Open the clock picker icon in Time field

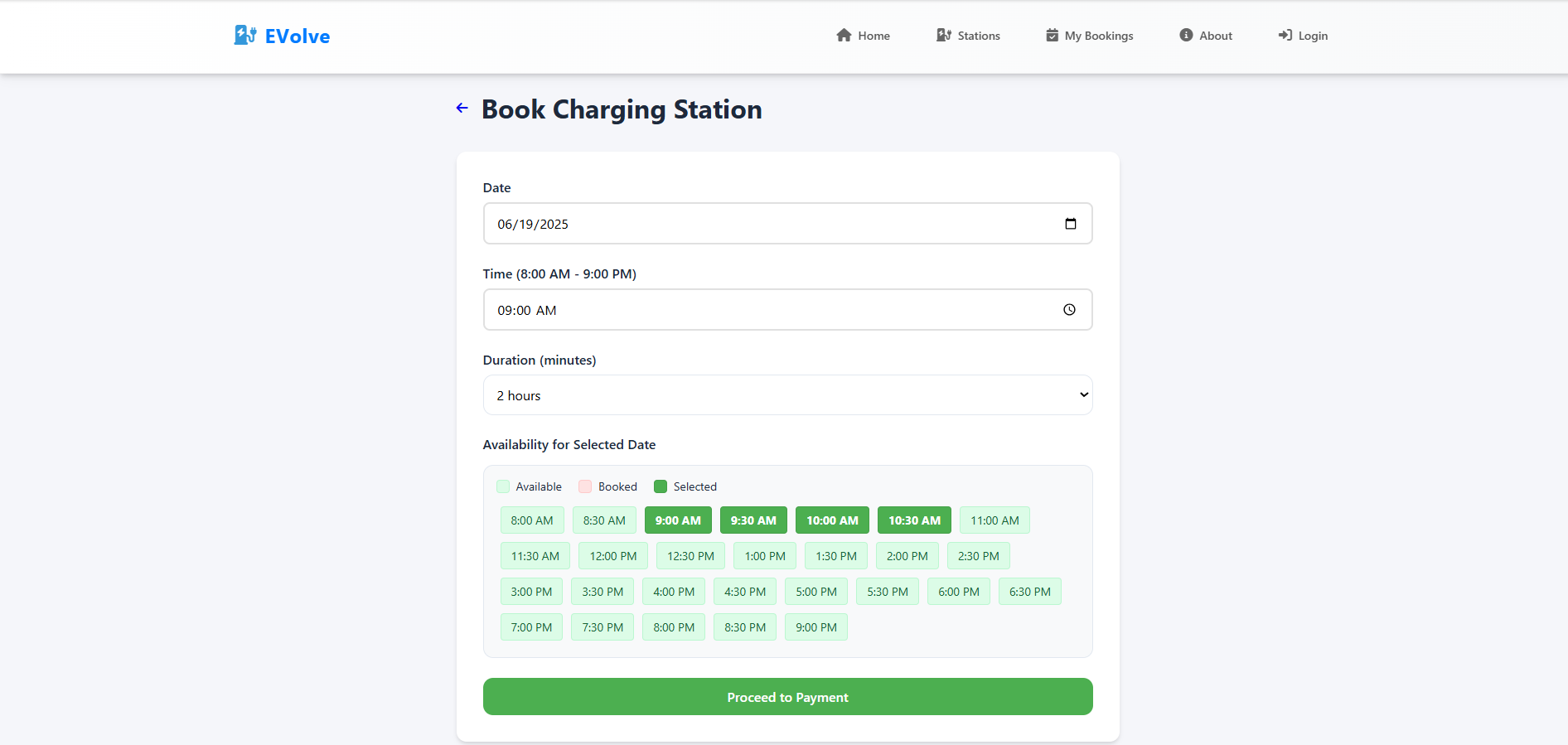click(1069, 310)
